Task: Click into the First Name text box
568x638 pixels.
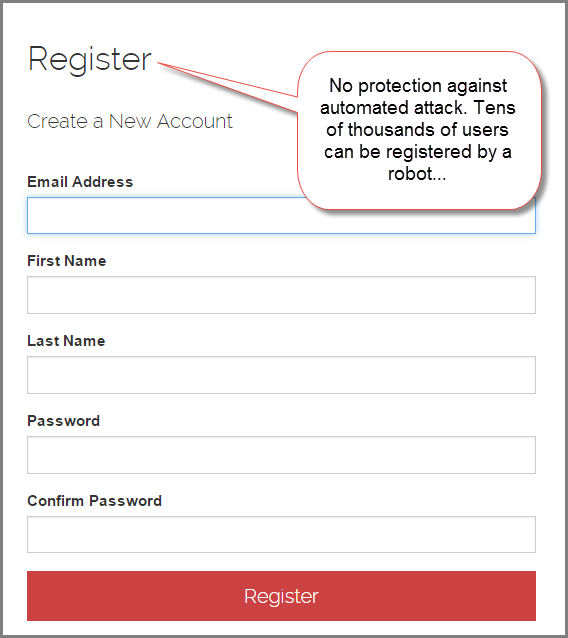Action: [x=281, y=295]
